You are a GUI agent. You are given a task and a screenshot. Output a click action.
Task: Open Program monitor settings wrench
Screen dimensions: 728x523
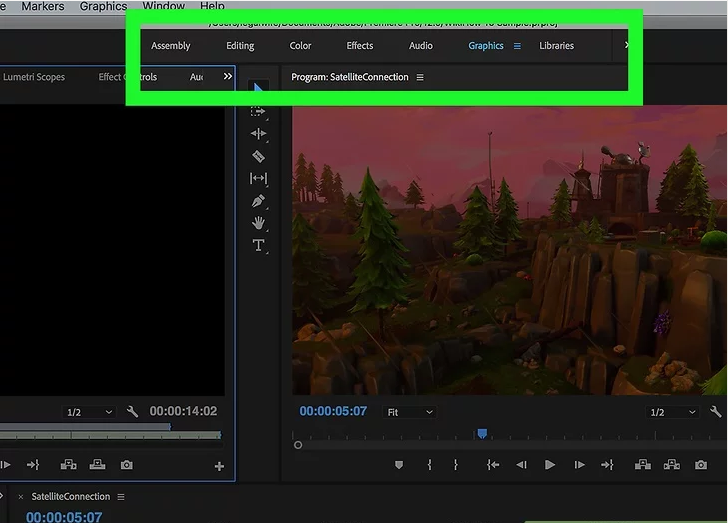click(x=715, y=412)
